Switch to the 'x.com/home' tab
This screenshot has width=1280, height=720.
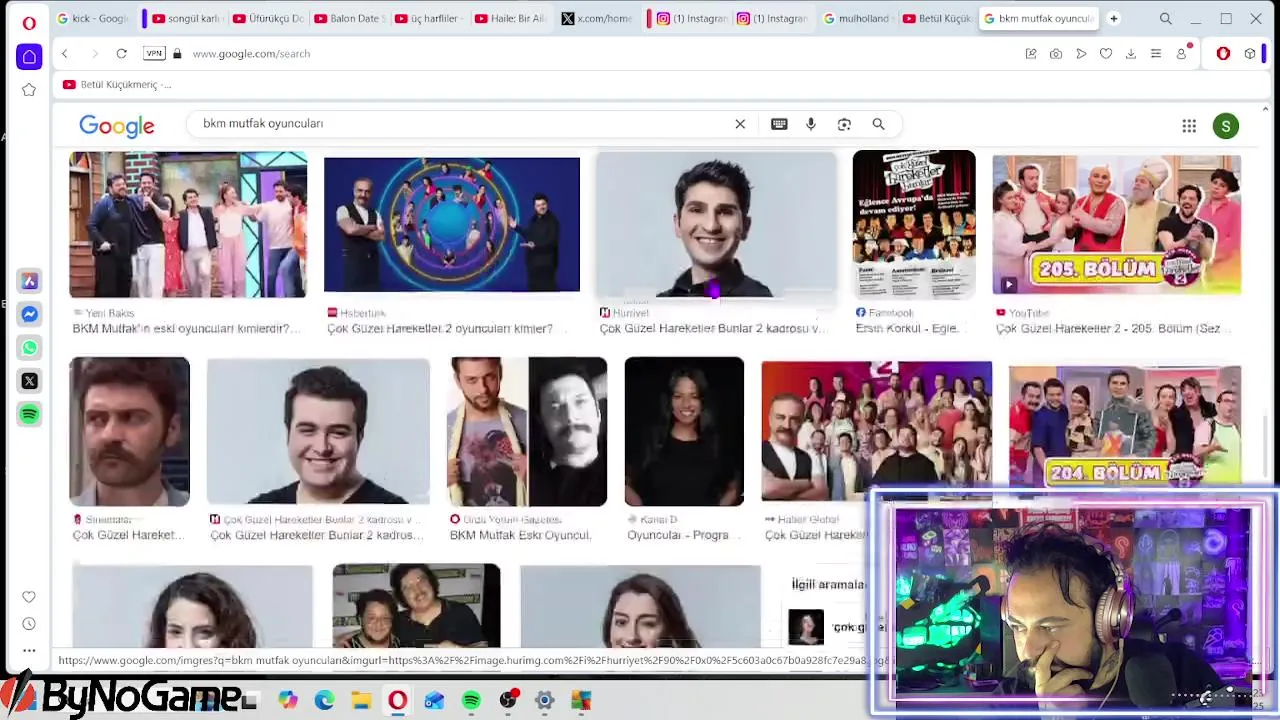pos(597,18)
